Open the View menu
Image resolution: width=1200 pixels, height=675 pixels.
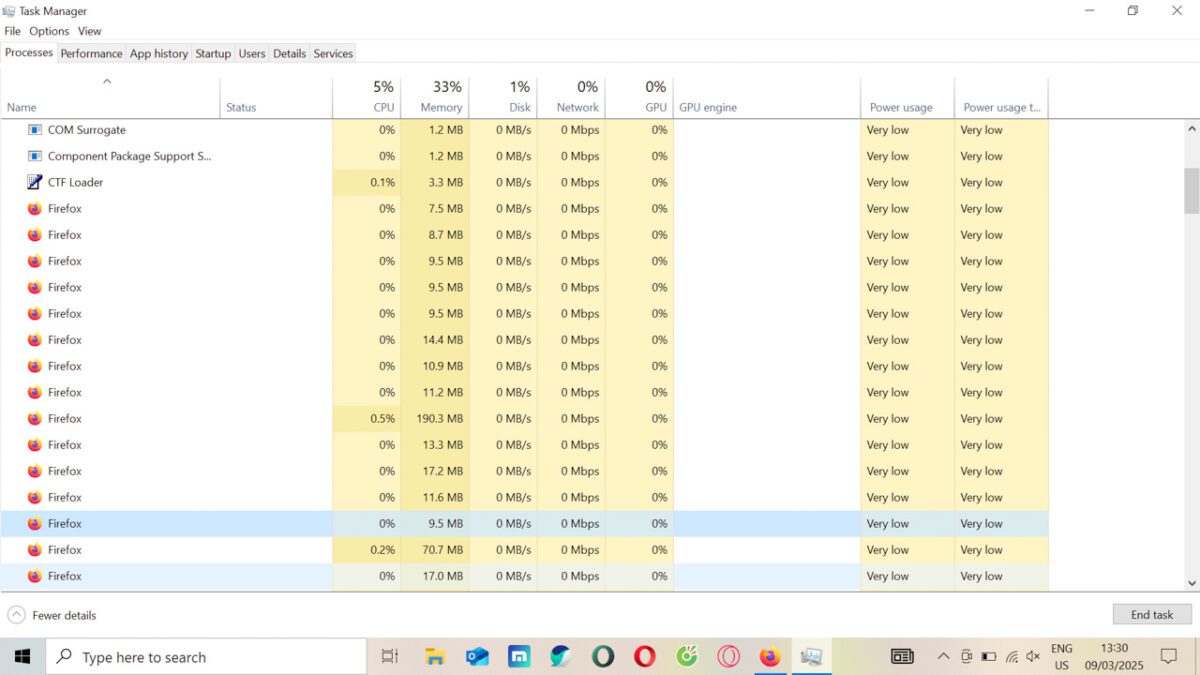[x=90, y=31]
